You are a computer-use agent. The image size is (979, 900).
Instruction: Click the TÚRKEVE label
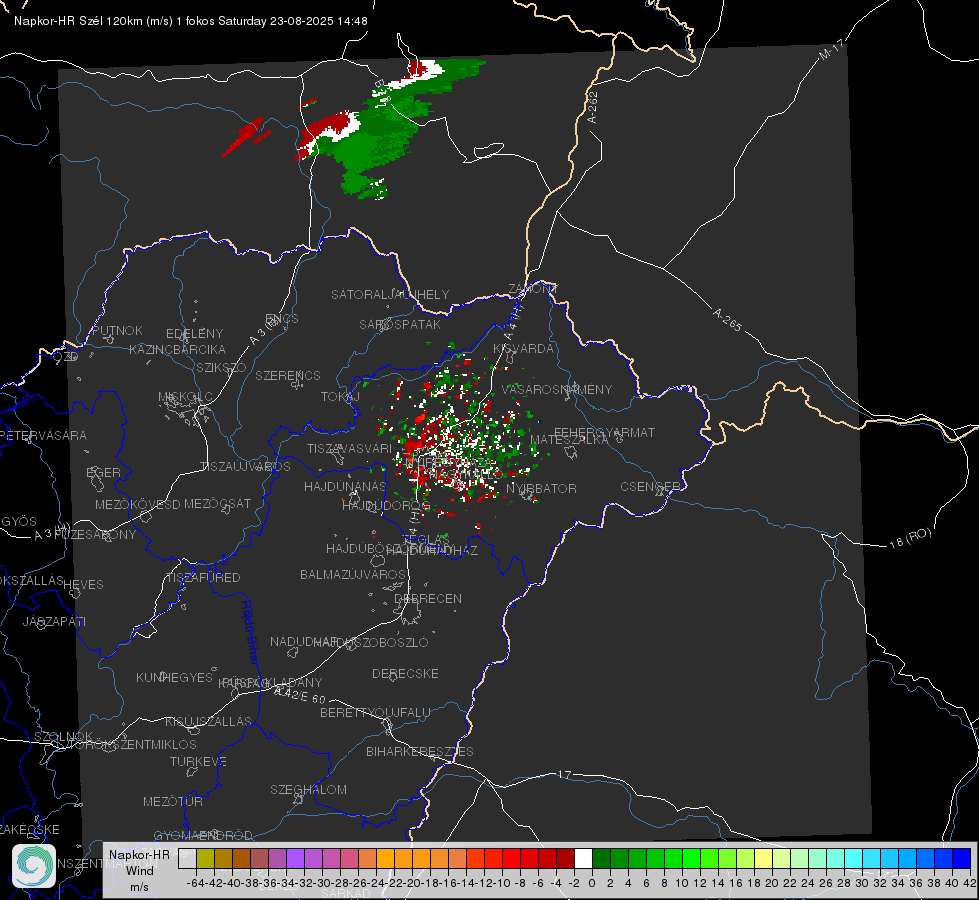click(198, 761)
